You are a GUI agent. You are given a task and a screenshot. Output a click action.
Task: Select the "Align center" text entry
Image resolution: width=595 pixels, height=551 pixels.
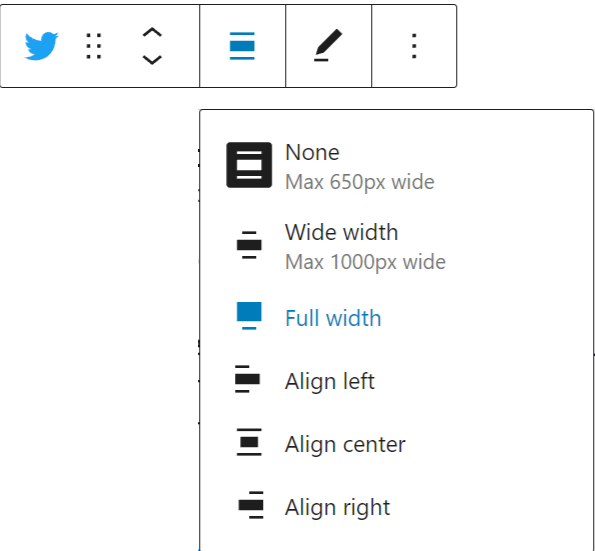[345, 444]
